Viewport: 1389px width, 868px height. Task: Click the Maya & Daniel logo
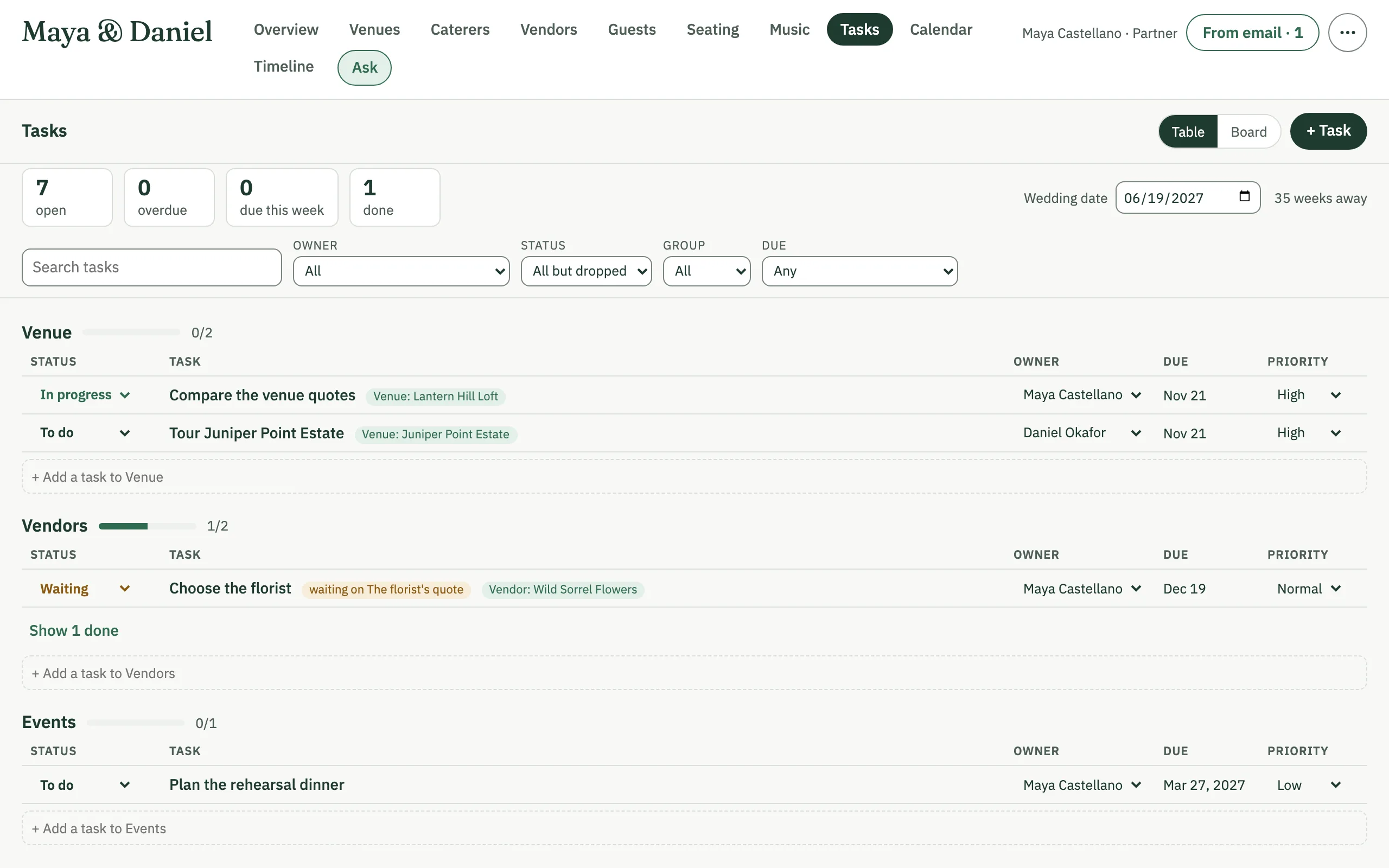click(117, 31)
